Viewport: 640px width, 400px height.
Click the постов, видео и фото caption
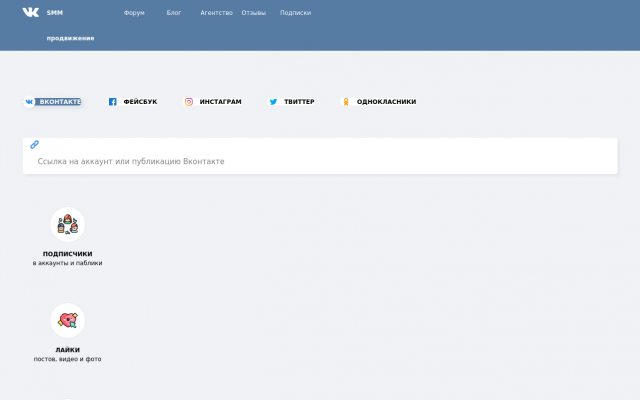(x=67, y=359)
